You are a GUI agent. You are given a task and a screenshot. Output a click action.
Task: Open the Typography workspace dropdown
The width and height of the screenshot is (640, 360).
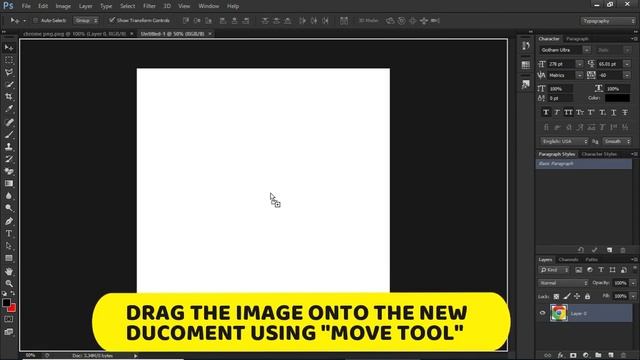[608, 21]
